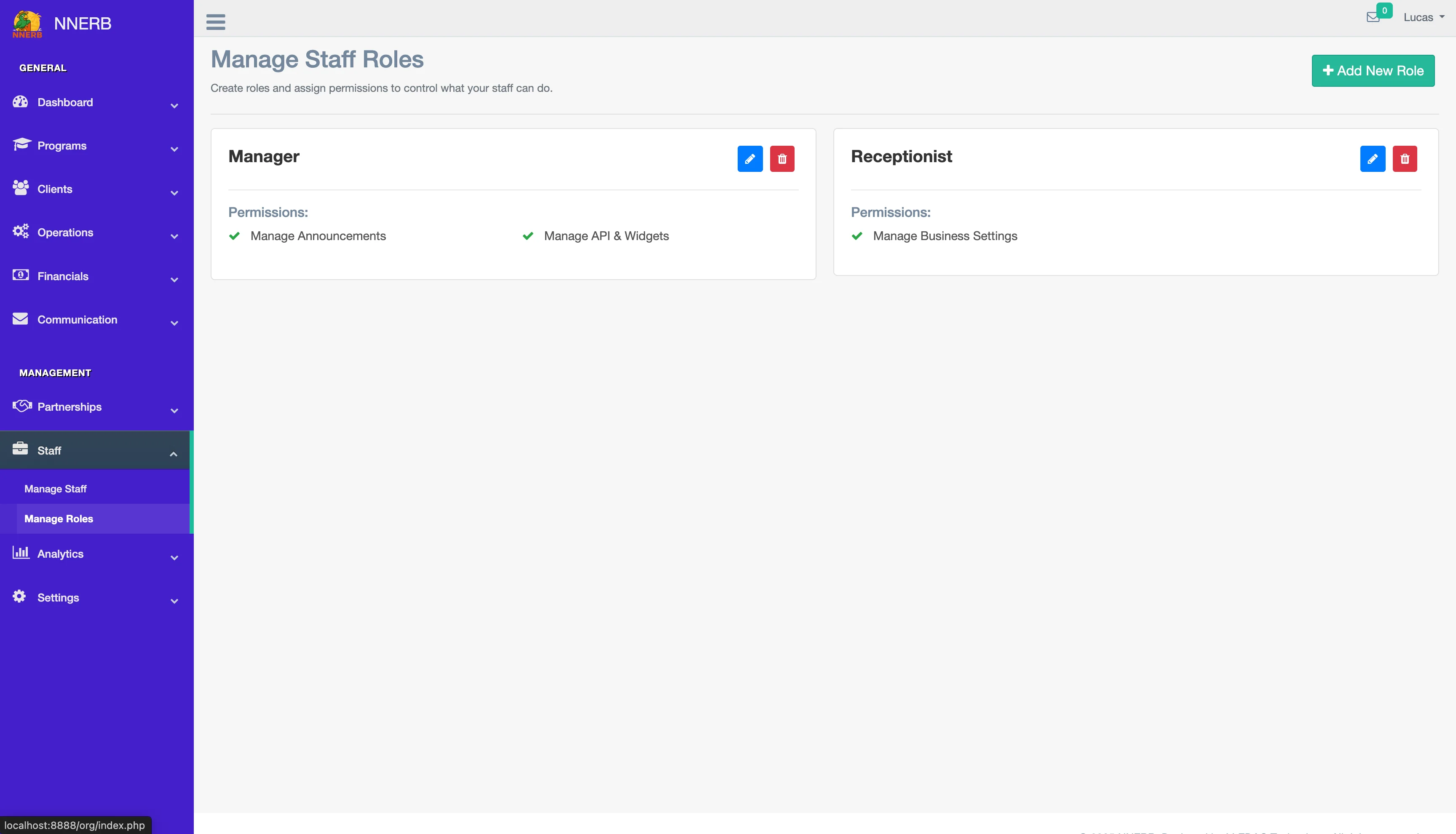This screenshot has width=1456, height=834.
Task: Click the hamburger menu icon
Action: tap(215, 22)
